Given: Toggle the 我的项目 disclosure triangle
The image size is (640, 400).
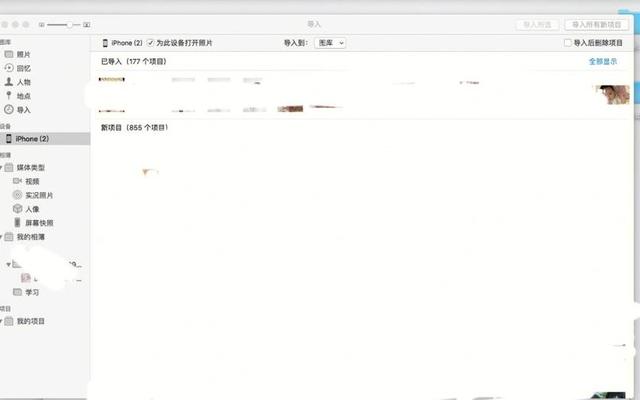Looking at the screenshot, I should (x=1, y=321).
